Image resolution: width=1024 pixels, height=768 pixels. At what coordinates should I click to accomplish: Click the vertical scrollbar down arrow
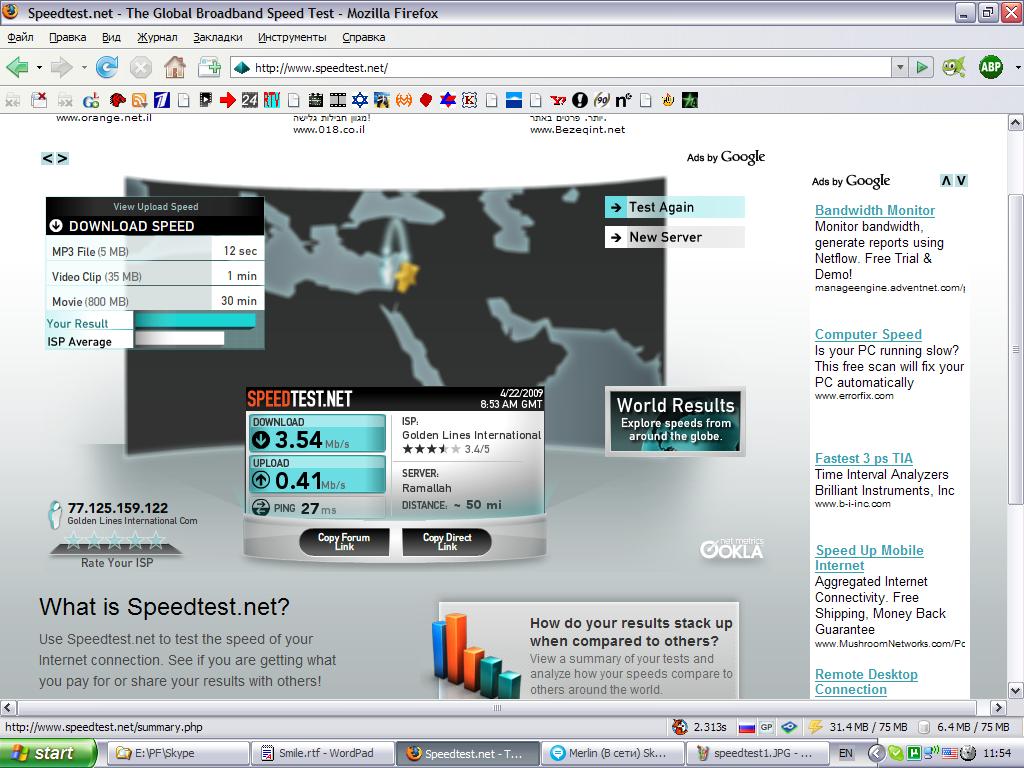pyautogui.click(x=1016, y=690)
